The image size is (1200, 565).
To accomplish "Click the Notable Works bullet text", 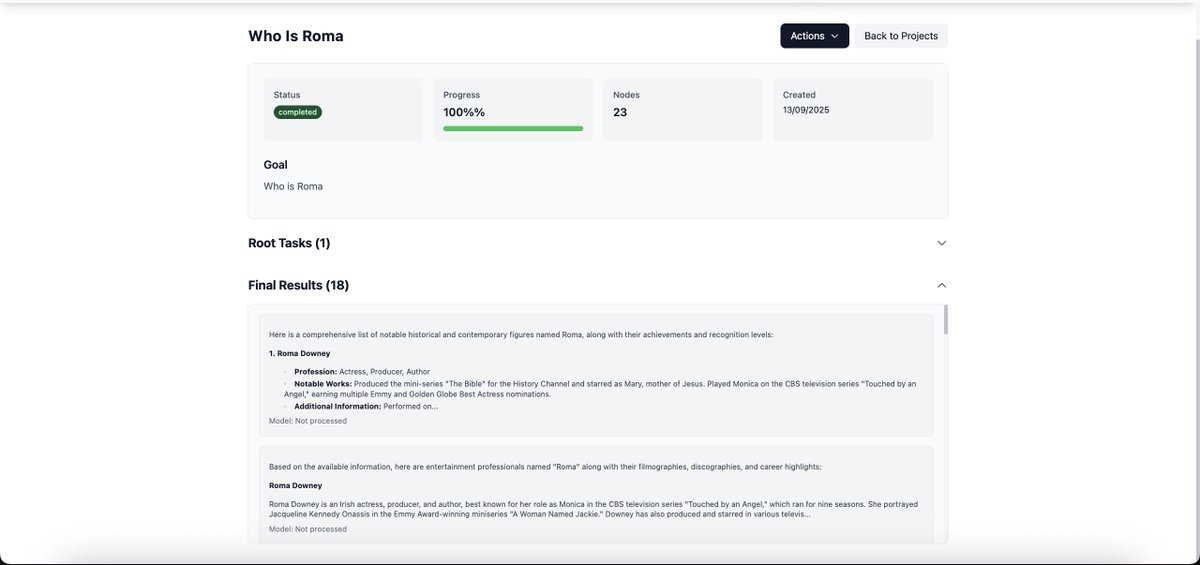I will pos(600,389).
